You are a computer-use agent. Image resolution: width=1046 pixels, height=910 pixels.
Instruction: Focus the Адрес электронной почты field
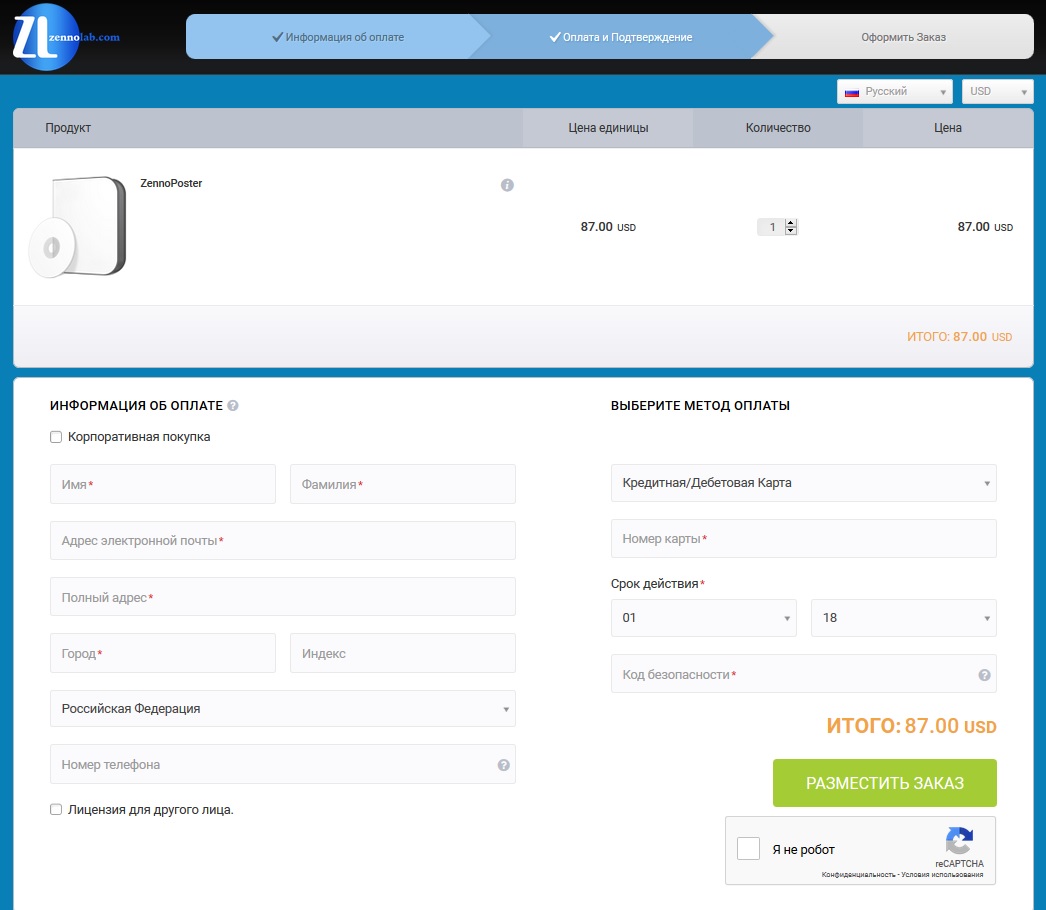tap(283, 540)
